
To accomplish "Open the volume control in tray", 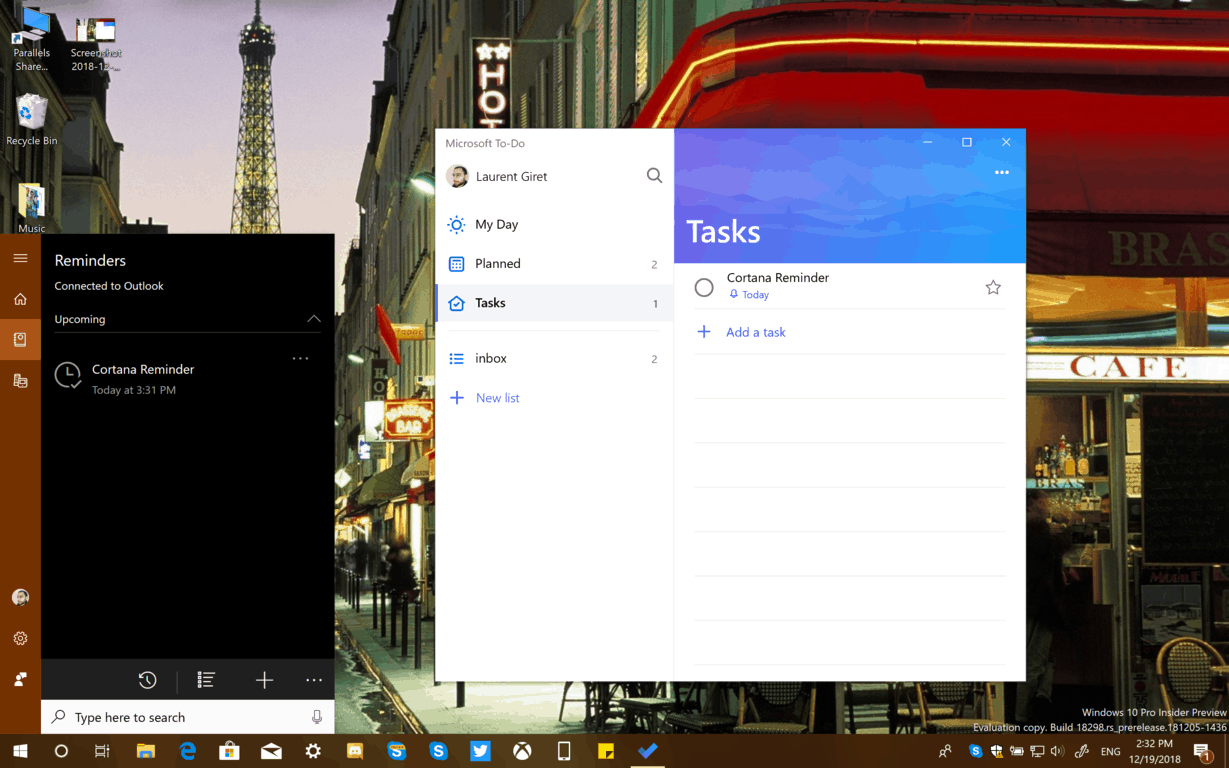I will 1058,751.
